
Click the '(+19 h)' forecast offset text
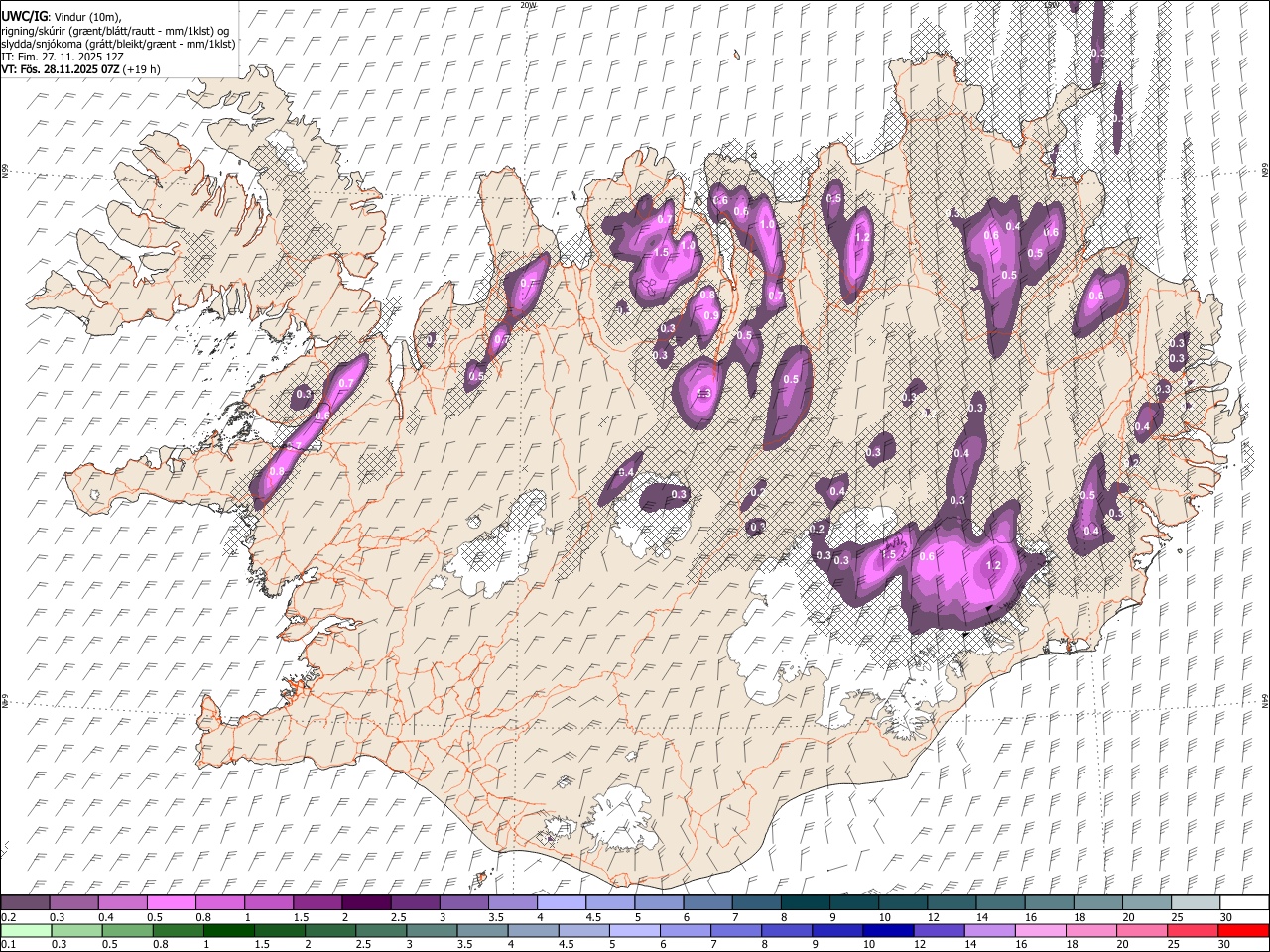tap(139, 69)
